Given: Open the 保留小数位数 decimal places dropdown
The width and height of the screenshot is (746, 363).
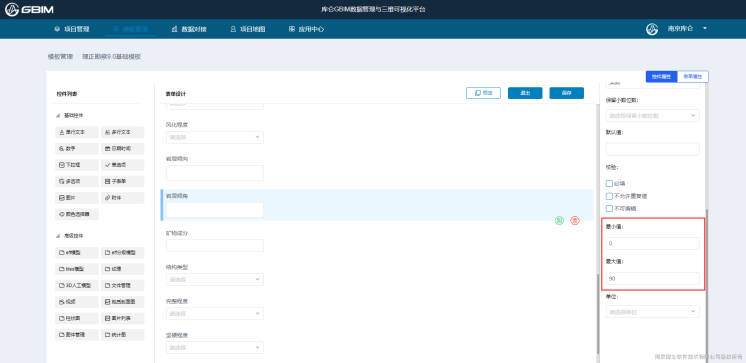Looking at the screenshot, I should [653, 116].
